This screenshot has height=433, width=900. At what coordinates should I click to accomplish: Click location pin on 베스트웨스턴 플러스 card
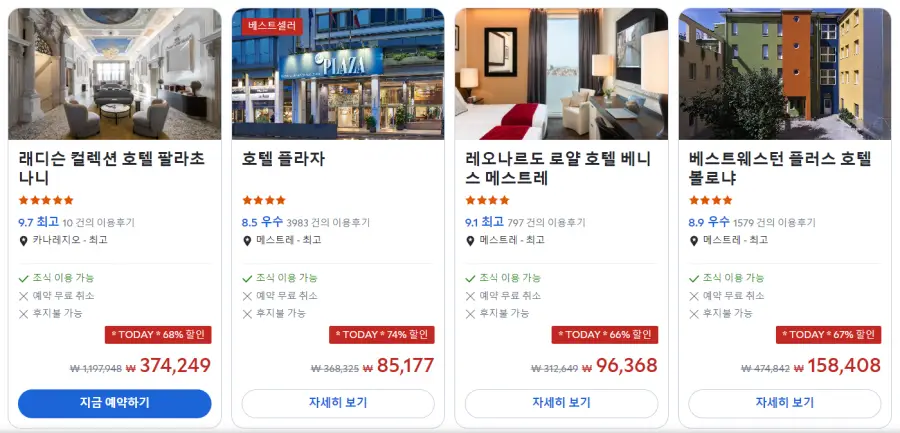click(693, 241)
